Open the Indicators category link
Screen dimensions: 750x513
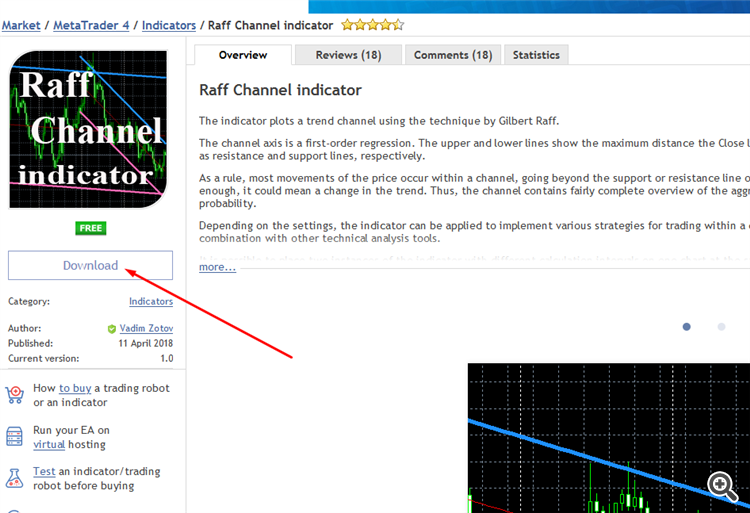[151, 301]
